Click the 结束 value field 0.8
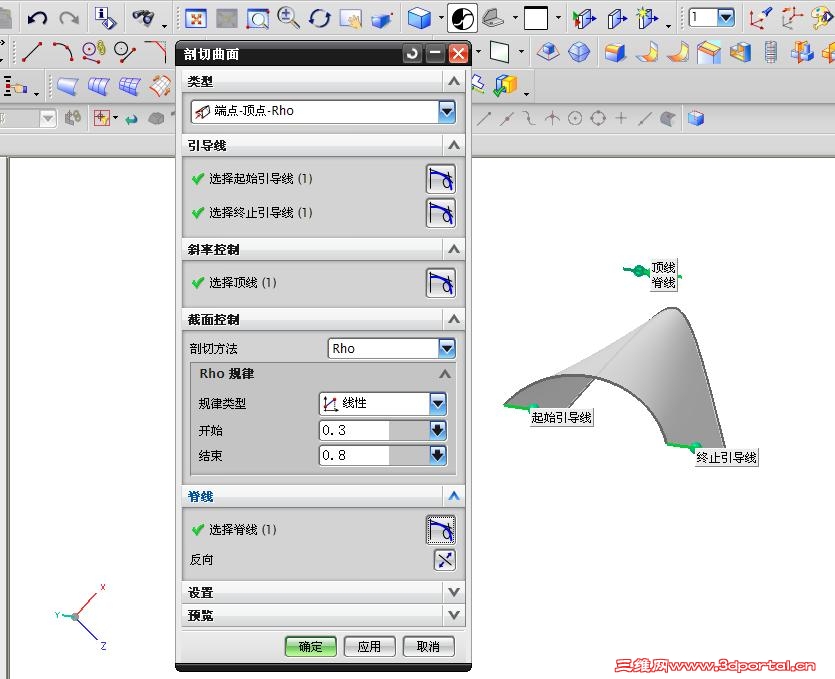The height and width of the screenshot is (679, 835). [x=374, y=455]
